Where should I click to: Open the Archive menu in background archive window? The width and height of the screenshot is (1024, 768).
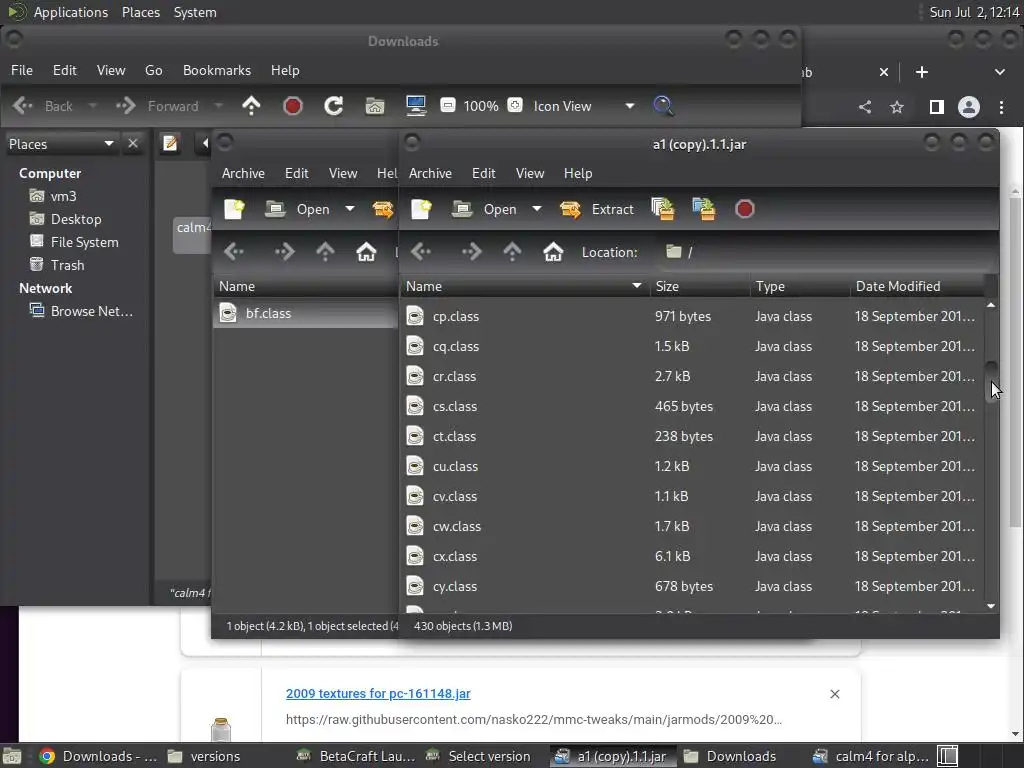tap(243, 173)
